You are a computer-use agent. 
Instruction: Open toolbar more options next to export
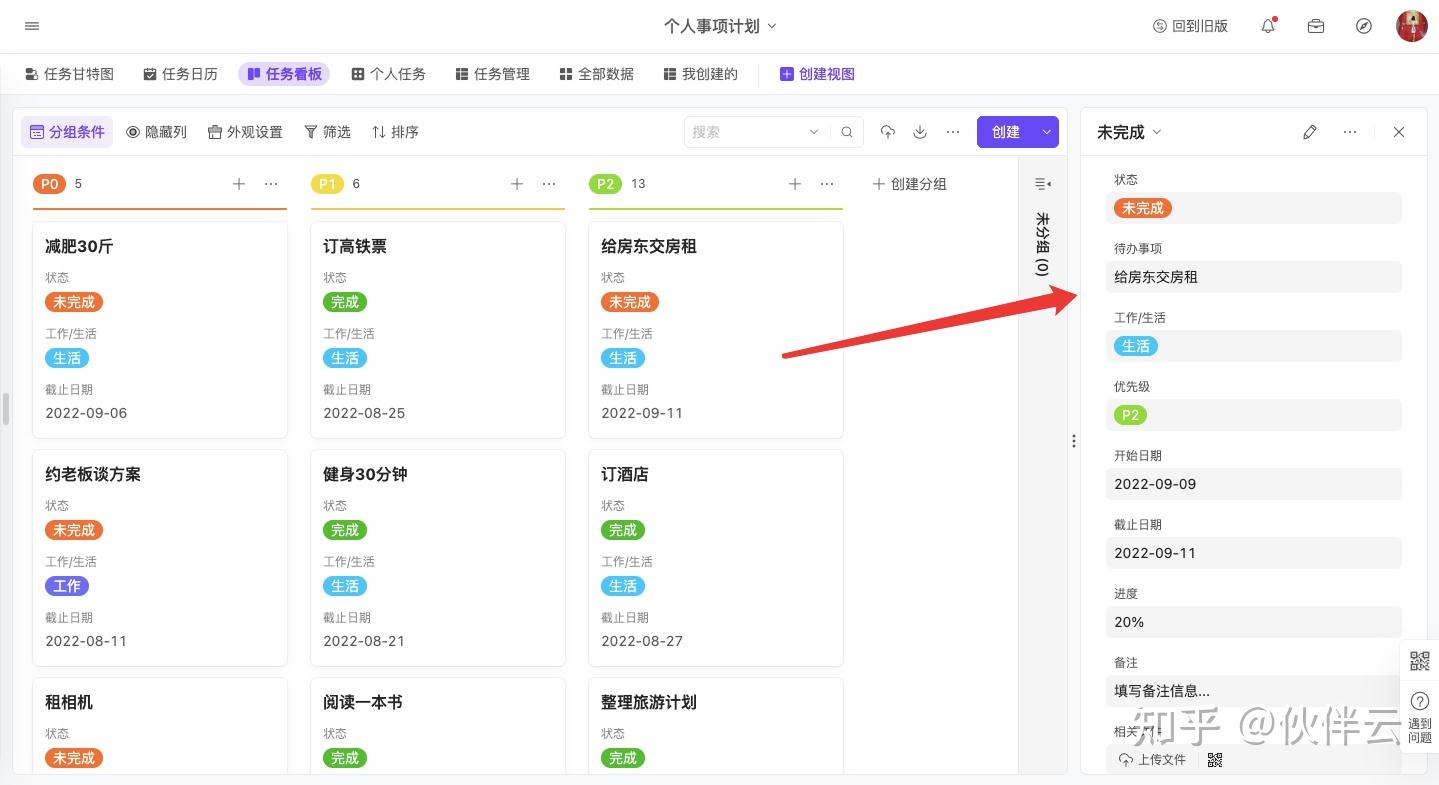953,132
